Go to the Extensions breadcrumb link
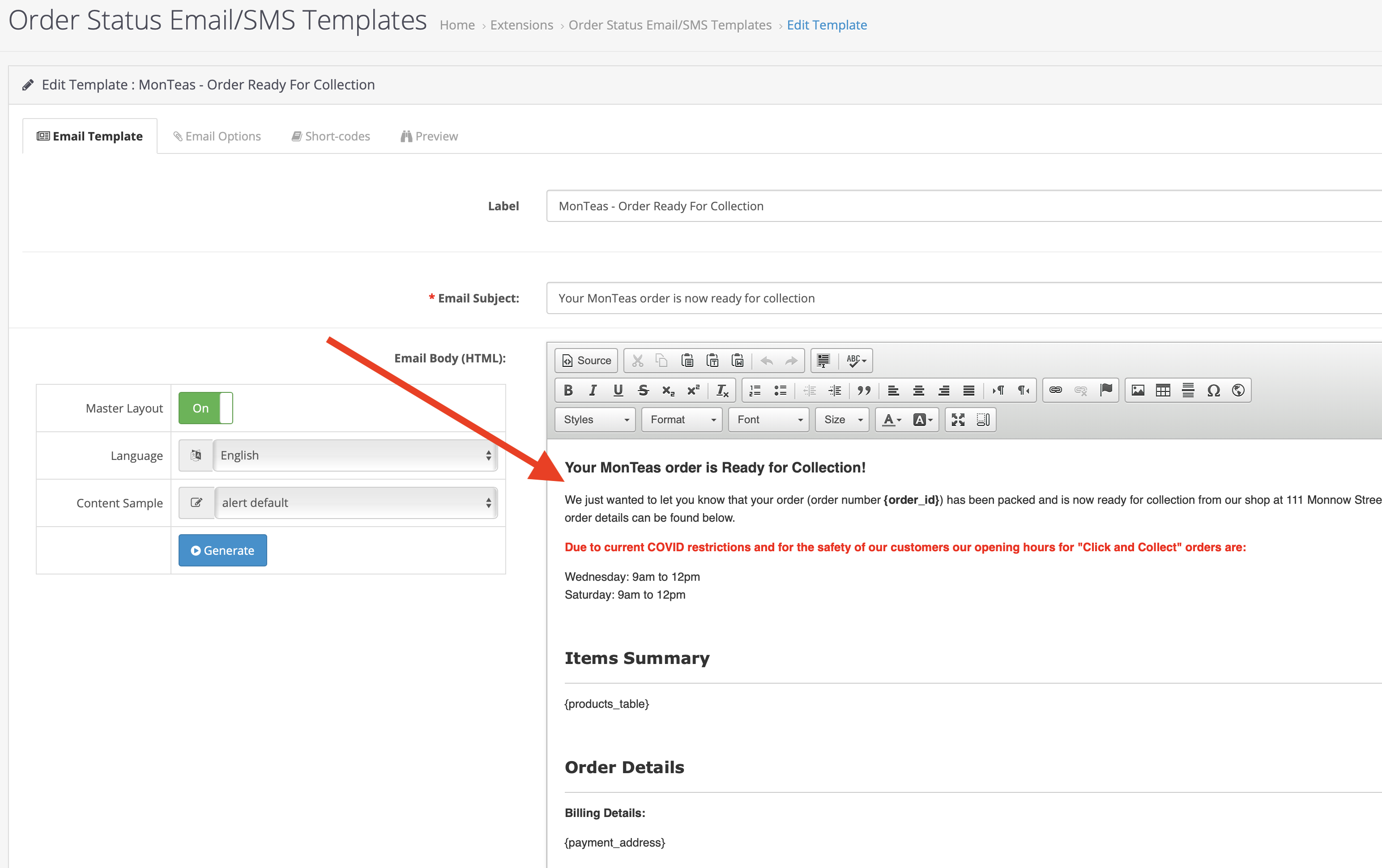The width and height of the screenshot is (1382, 868). coord(521,25)
